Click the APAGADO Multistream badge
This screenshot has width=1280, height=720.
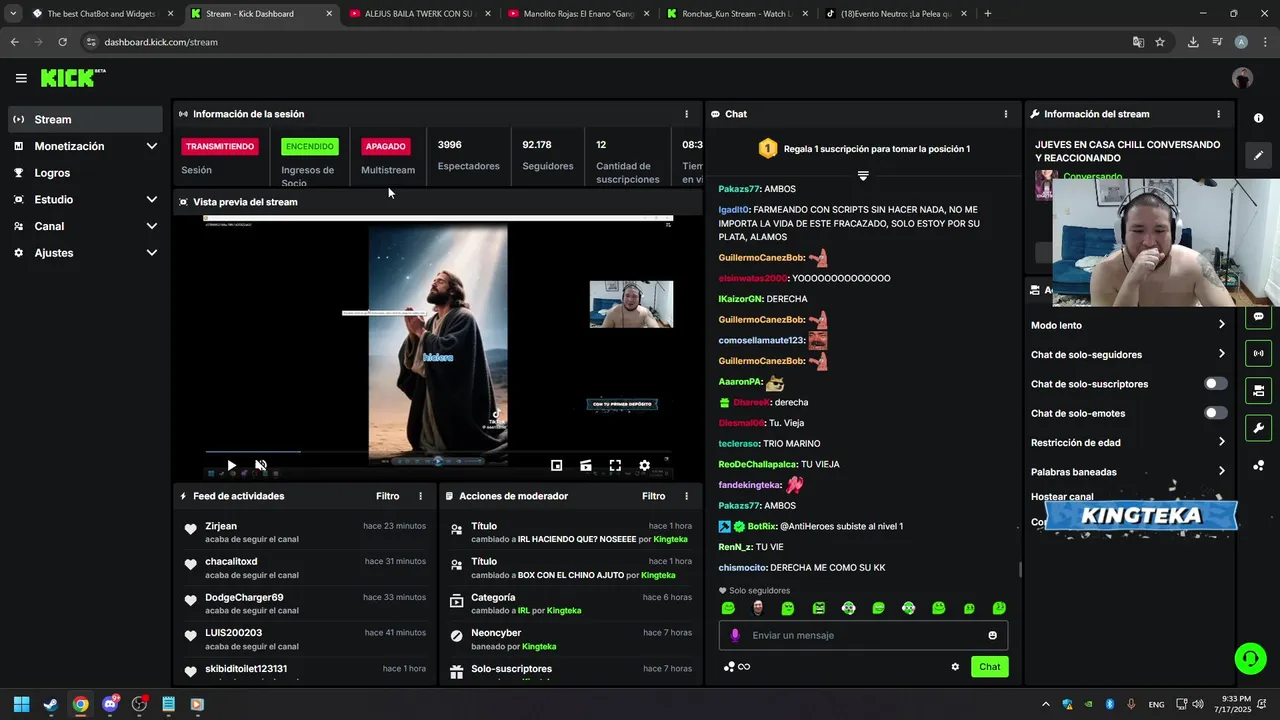tap(386, 147)
